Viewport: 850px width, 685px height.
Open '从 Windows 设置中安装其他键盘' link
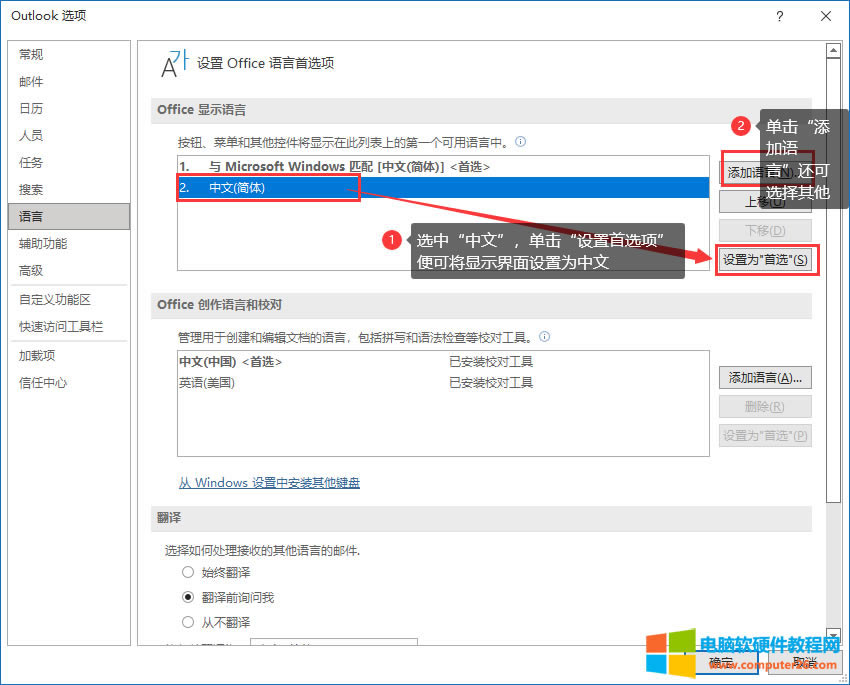click(x=269, y=482)
